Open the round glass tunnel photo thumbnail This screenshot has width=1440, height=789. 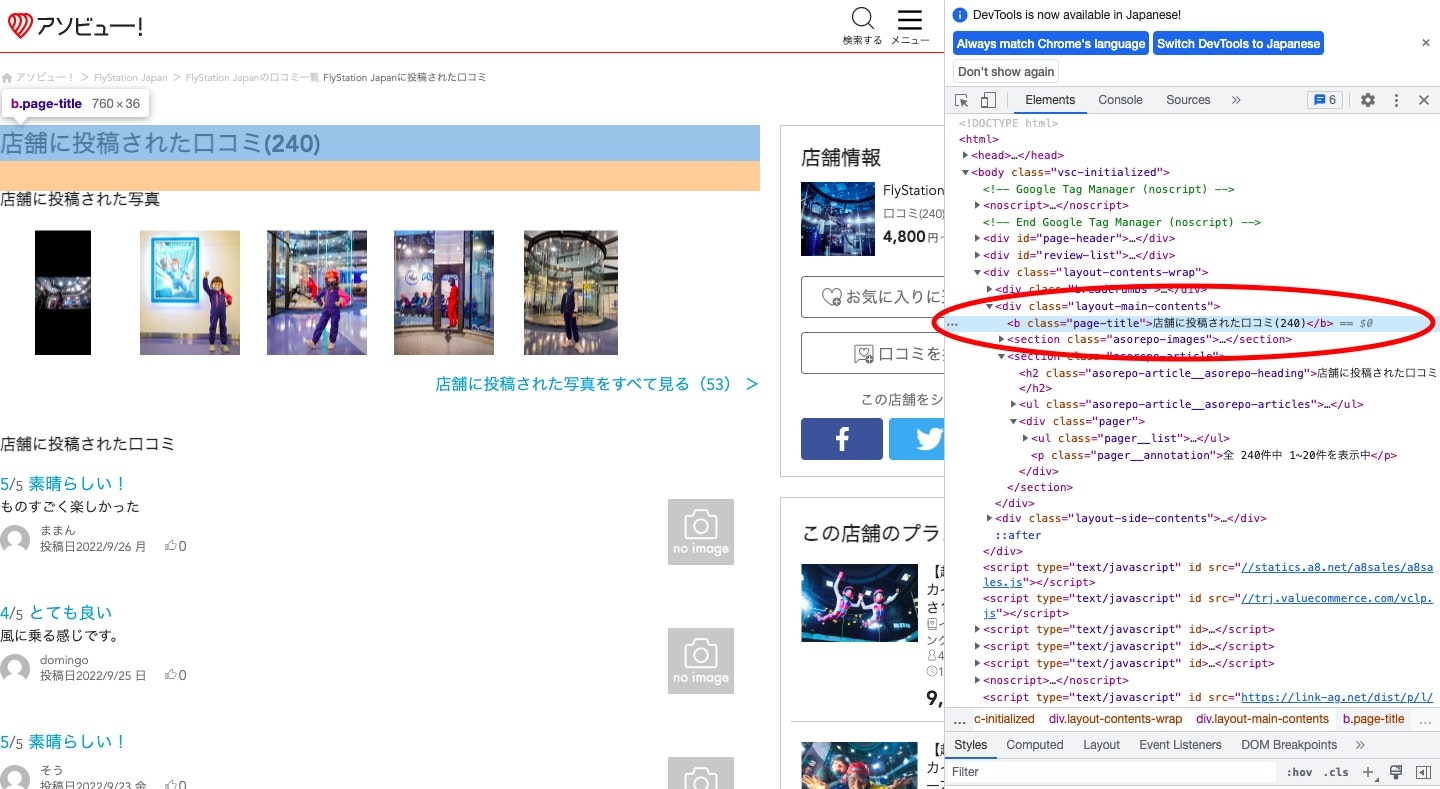point(571,293)
